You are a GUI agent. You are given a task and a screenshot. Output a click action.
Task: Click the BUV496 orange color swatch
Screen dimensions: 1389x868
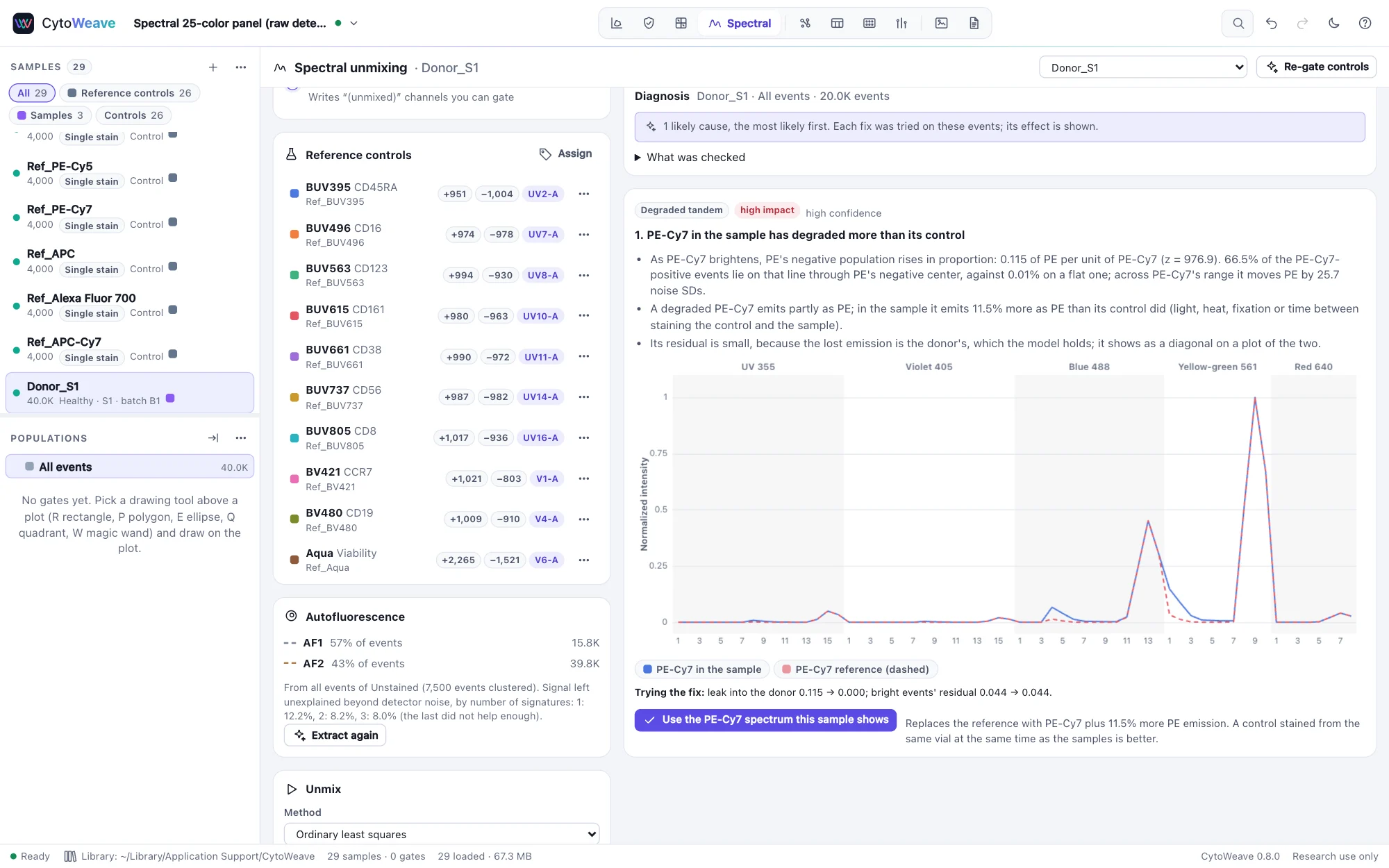(294, 235)
